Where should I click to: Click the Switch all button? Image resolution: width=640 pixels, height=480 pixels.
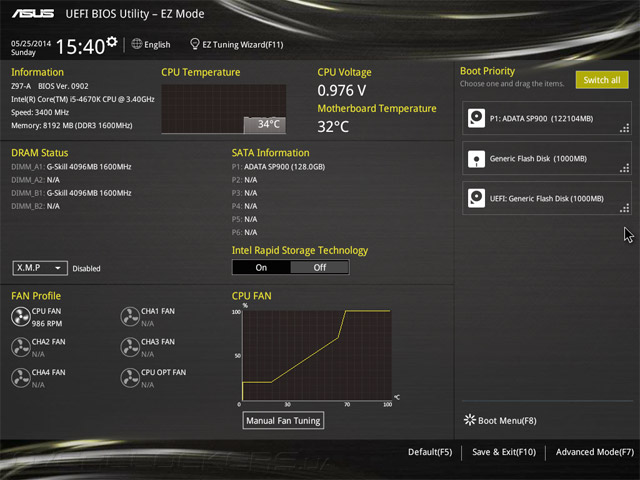point(602,80)
